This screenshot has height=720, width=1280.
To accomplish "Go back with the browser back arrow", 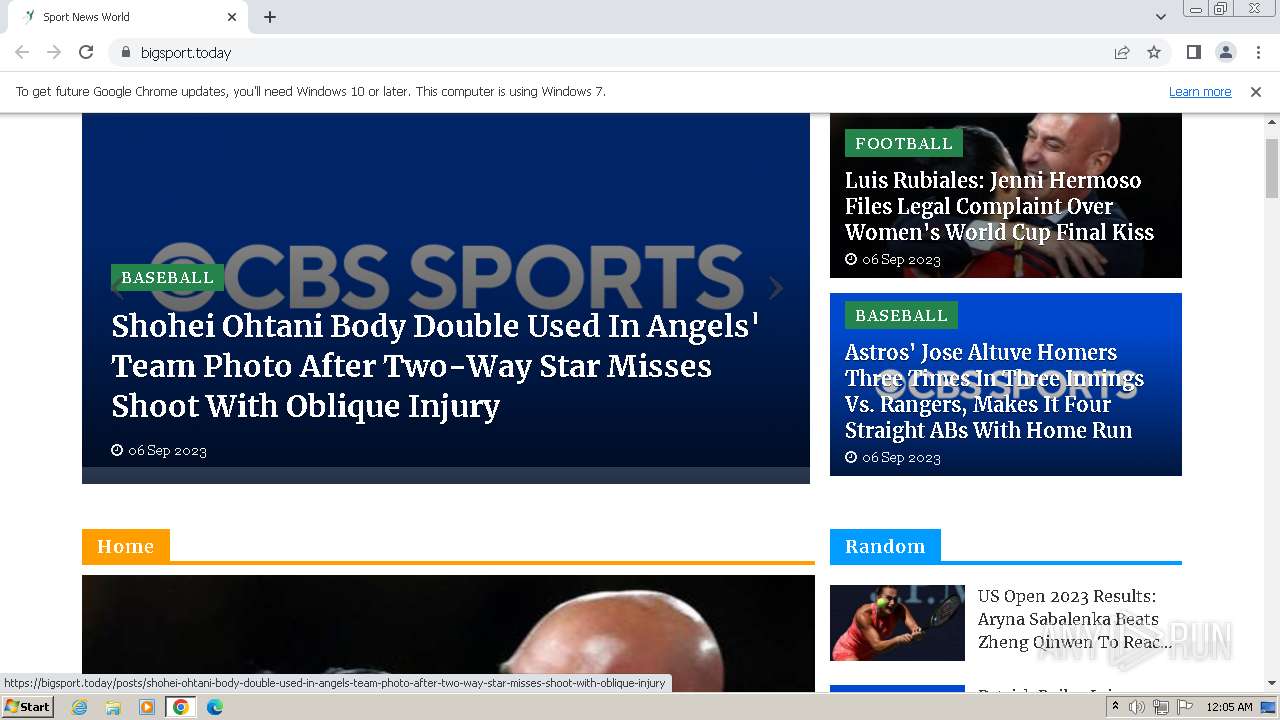I will coord(22,52).
